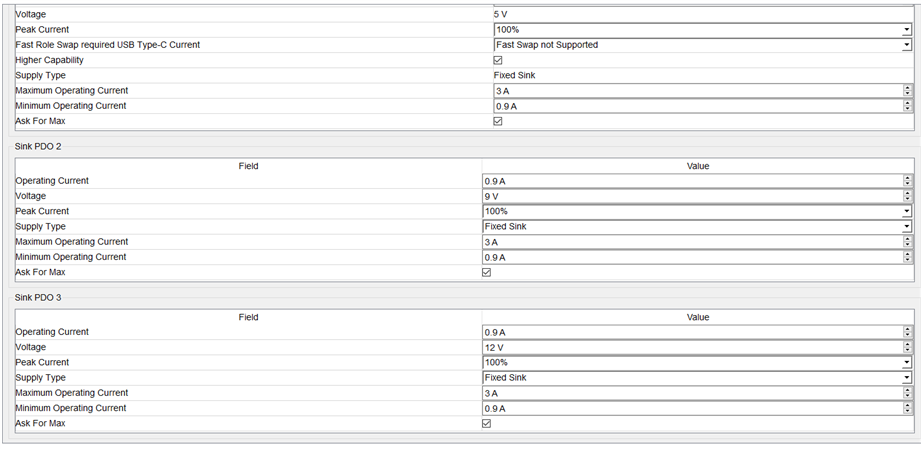Open the Sink PDO 3 Peak Current dropdown
This screenshot has height=449, width=921.
coord(906,363)
